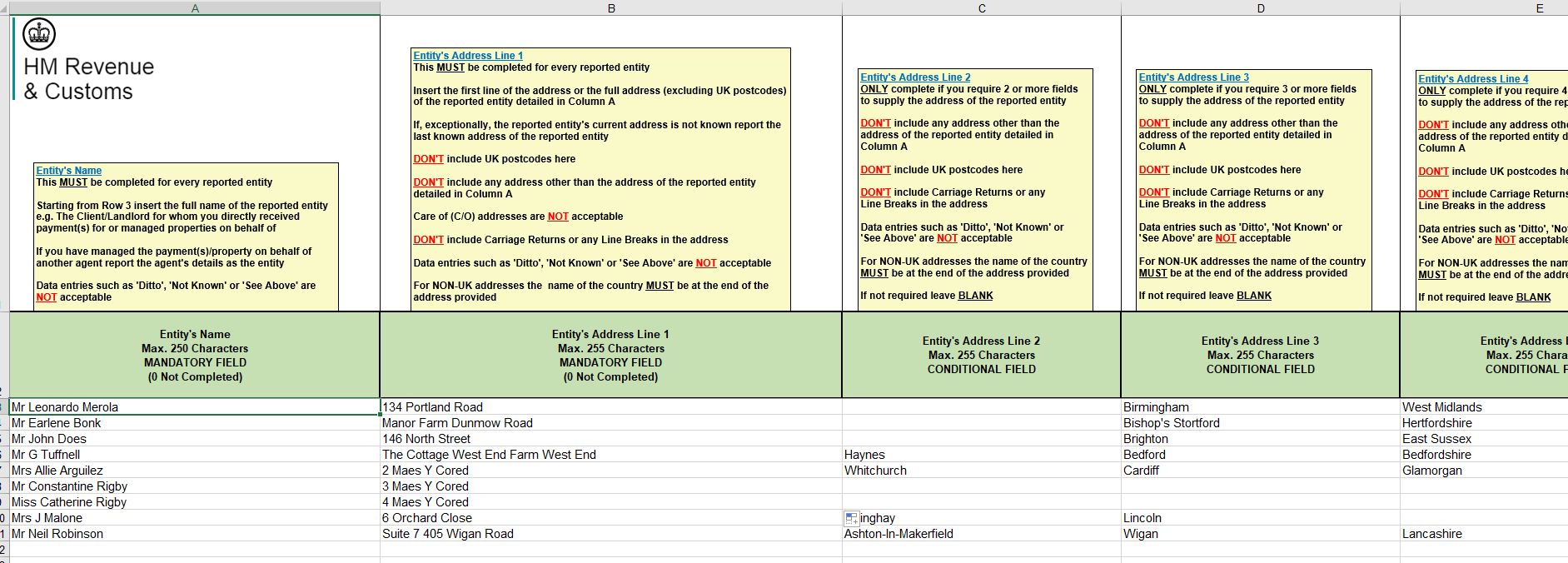Open the Entity's Address Line 2 link
The width and height of the screenshot is (1568, 563).
click(x=915, y=77)
